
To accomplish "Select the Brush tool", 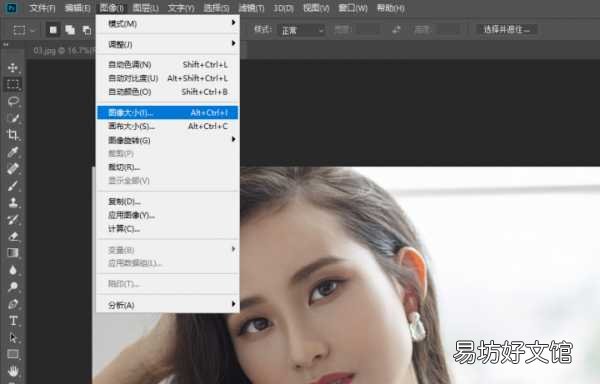I will coord(13,185).
